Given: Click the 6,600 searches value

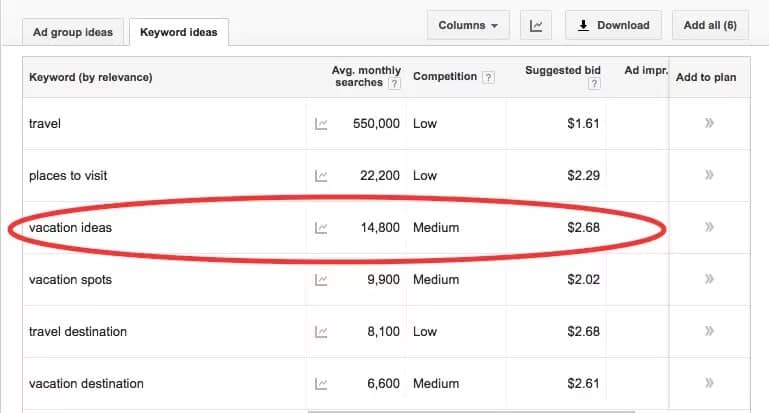Looking at the screenshot, I should click(383, 384).
